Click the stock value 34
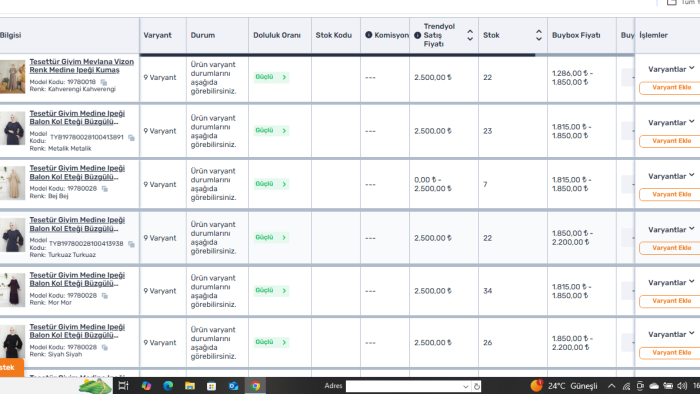The height and width of the screenshot is (394, 700). [x=488, y=291]
